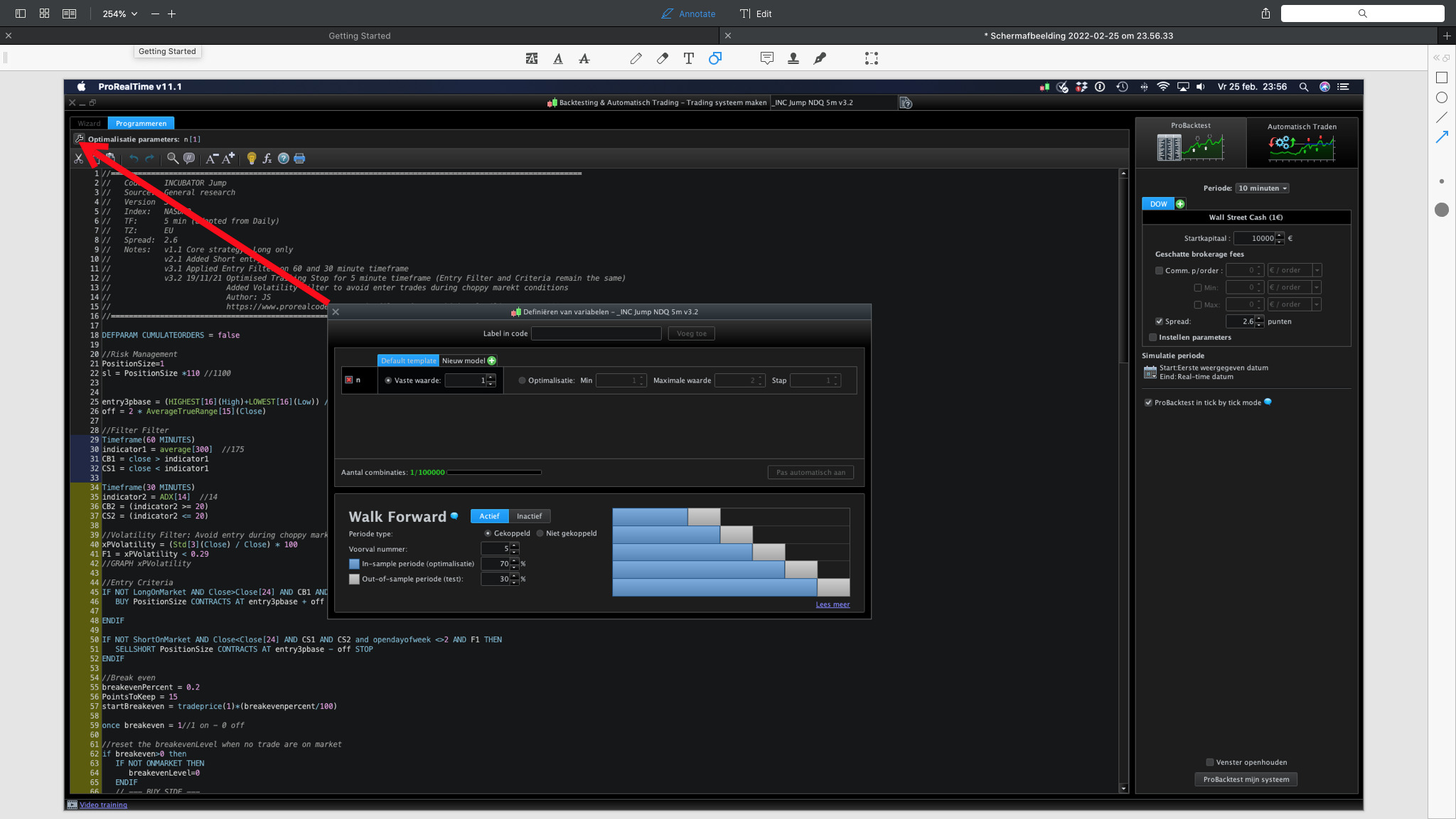Click the Label in code input field
Image resolution: width=1456 pixels, height=819 pixels.
(x=596, y=333)
